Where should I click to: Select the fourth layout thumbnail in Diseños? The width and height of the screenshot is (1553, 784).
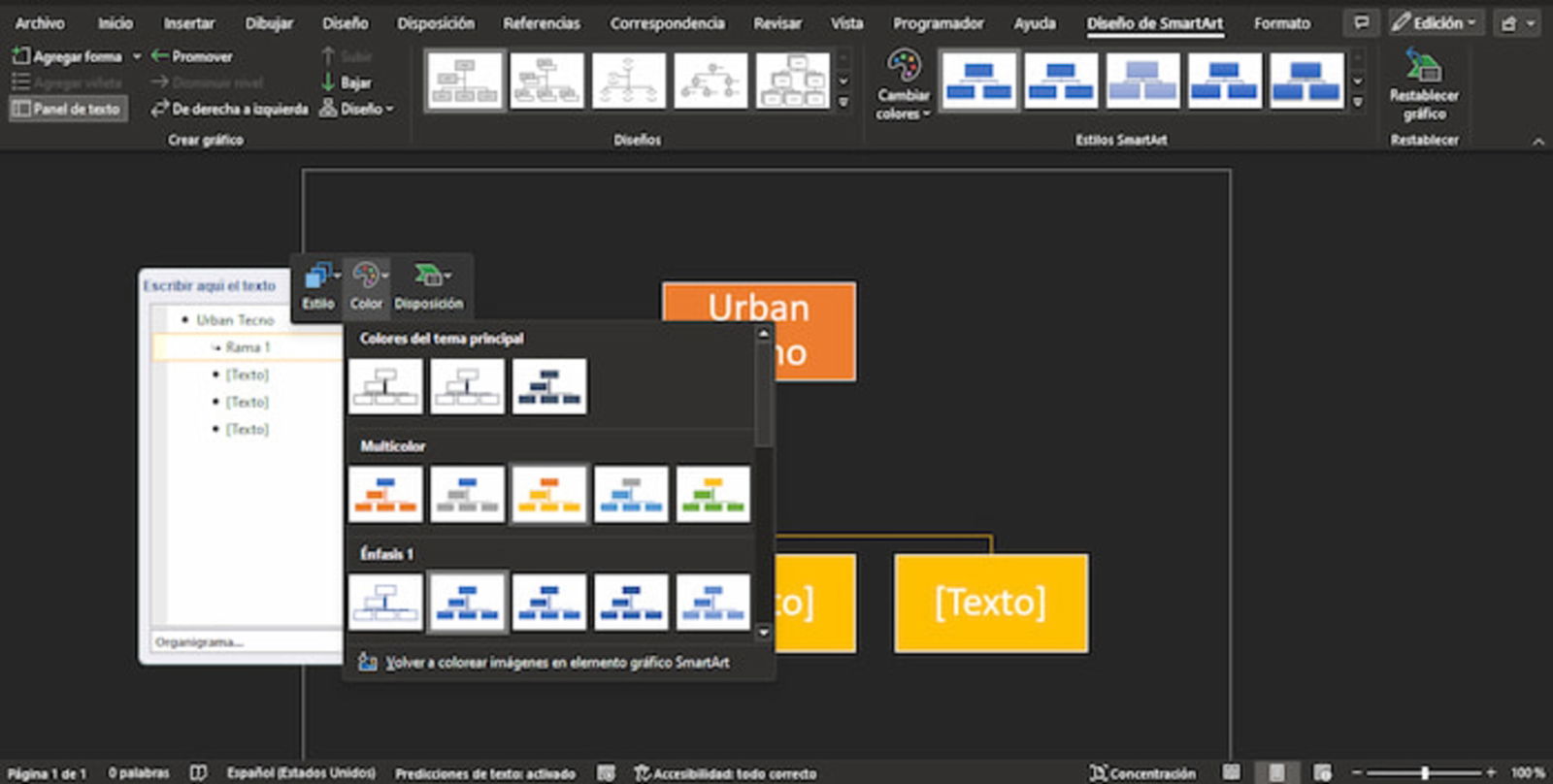click(x=710, y=81)
